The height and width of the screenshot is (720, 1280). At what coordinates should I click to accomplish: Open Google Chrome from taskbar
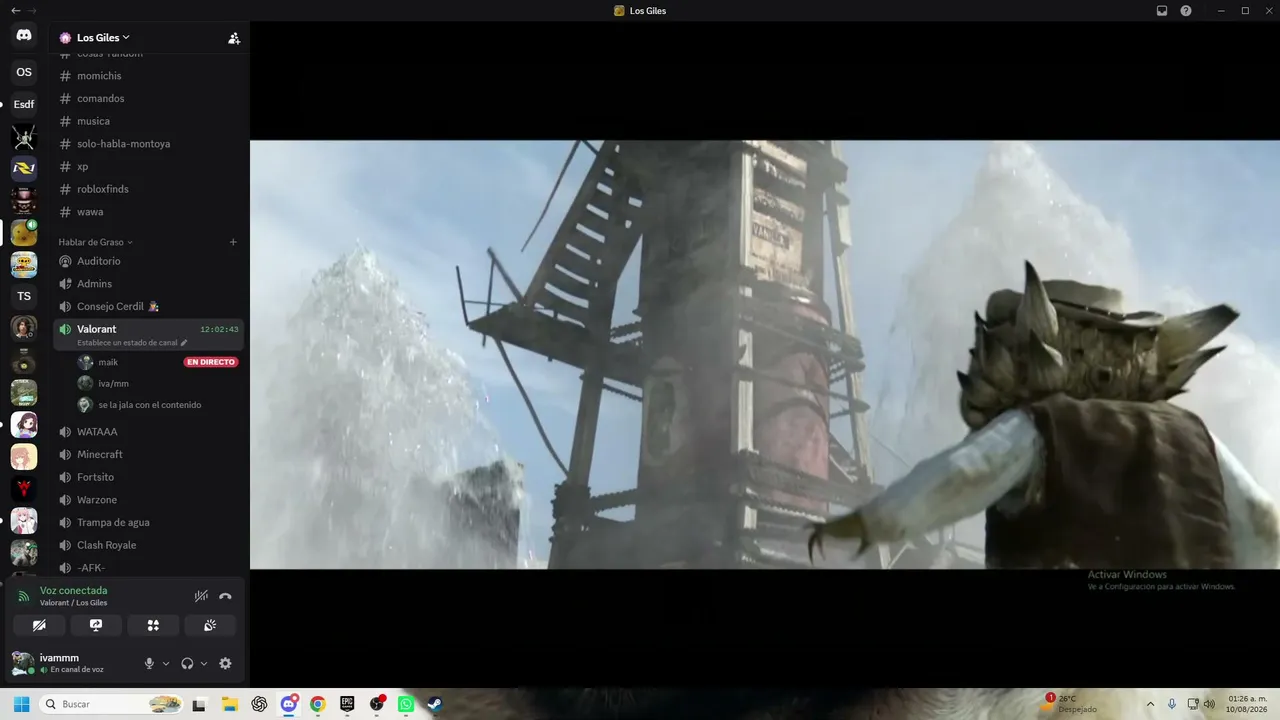click(x=317, y=704)
